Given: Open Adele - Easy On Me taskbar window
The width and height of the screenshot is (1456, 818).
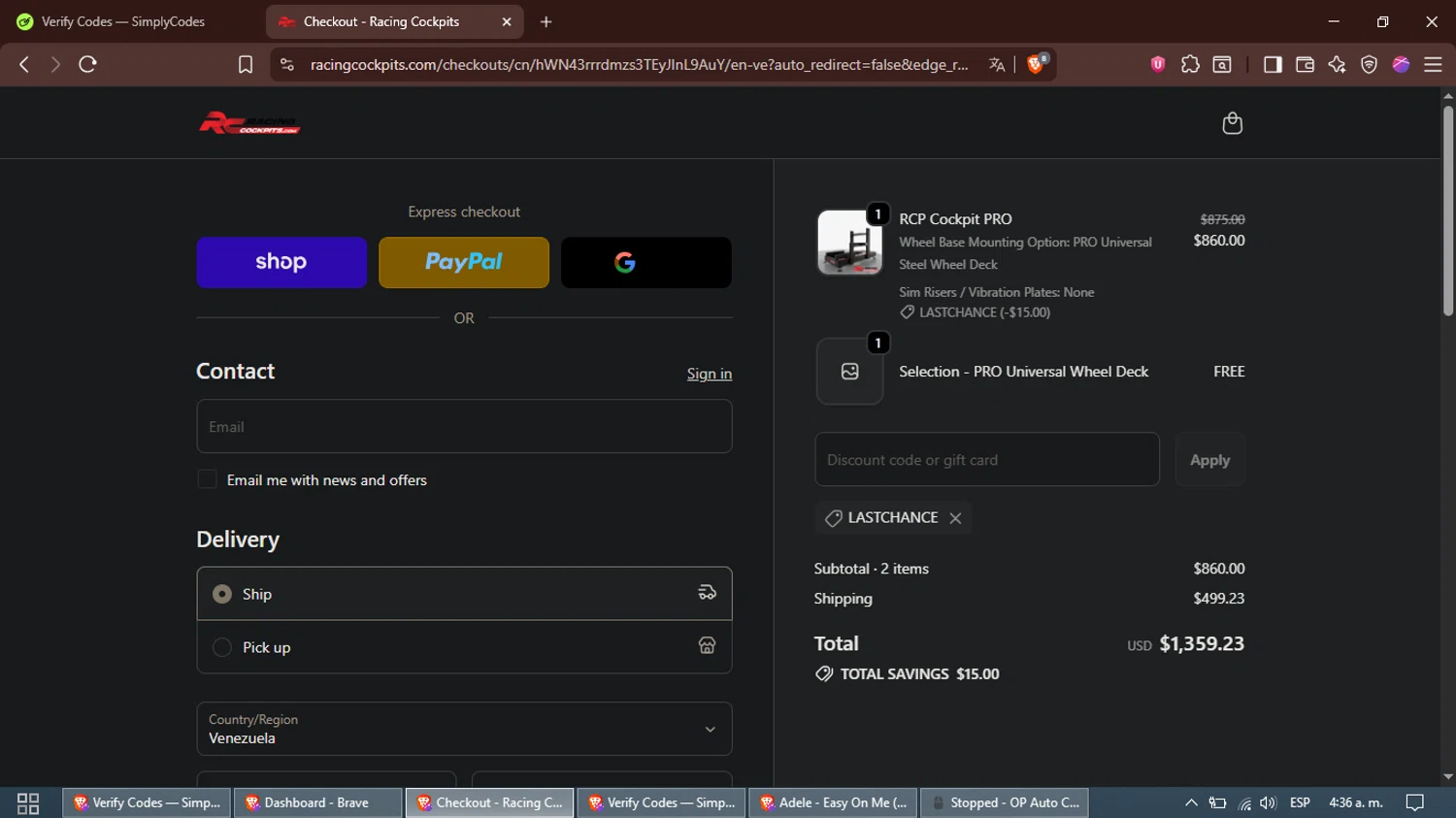Looking at the screenshot, I should point(832,802).
